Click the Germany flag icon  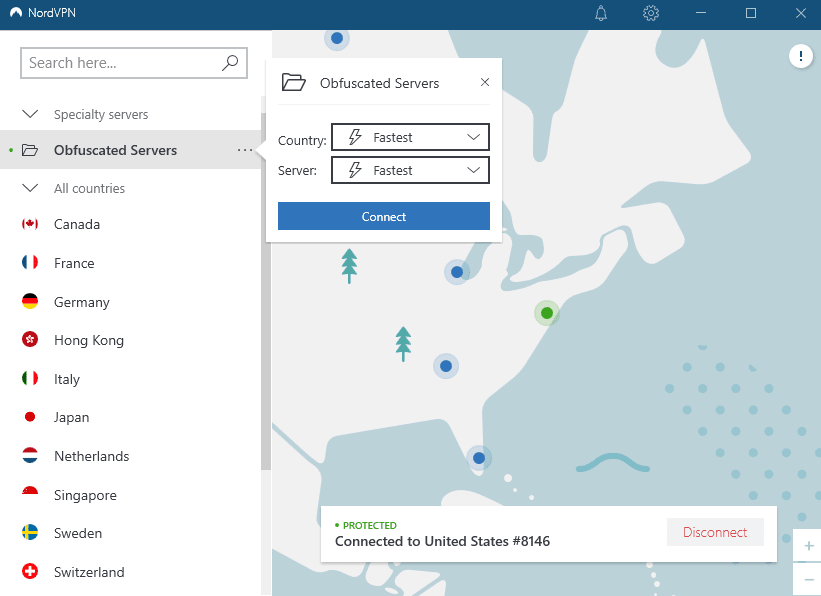click(30, 301)
